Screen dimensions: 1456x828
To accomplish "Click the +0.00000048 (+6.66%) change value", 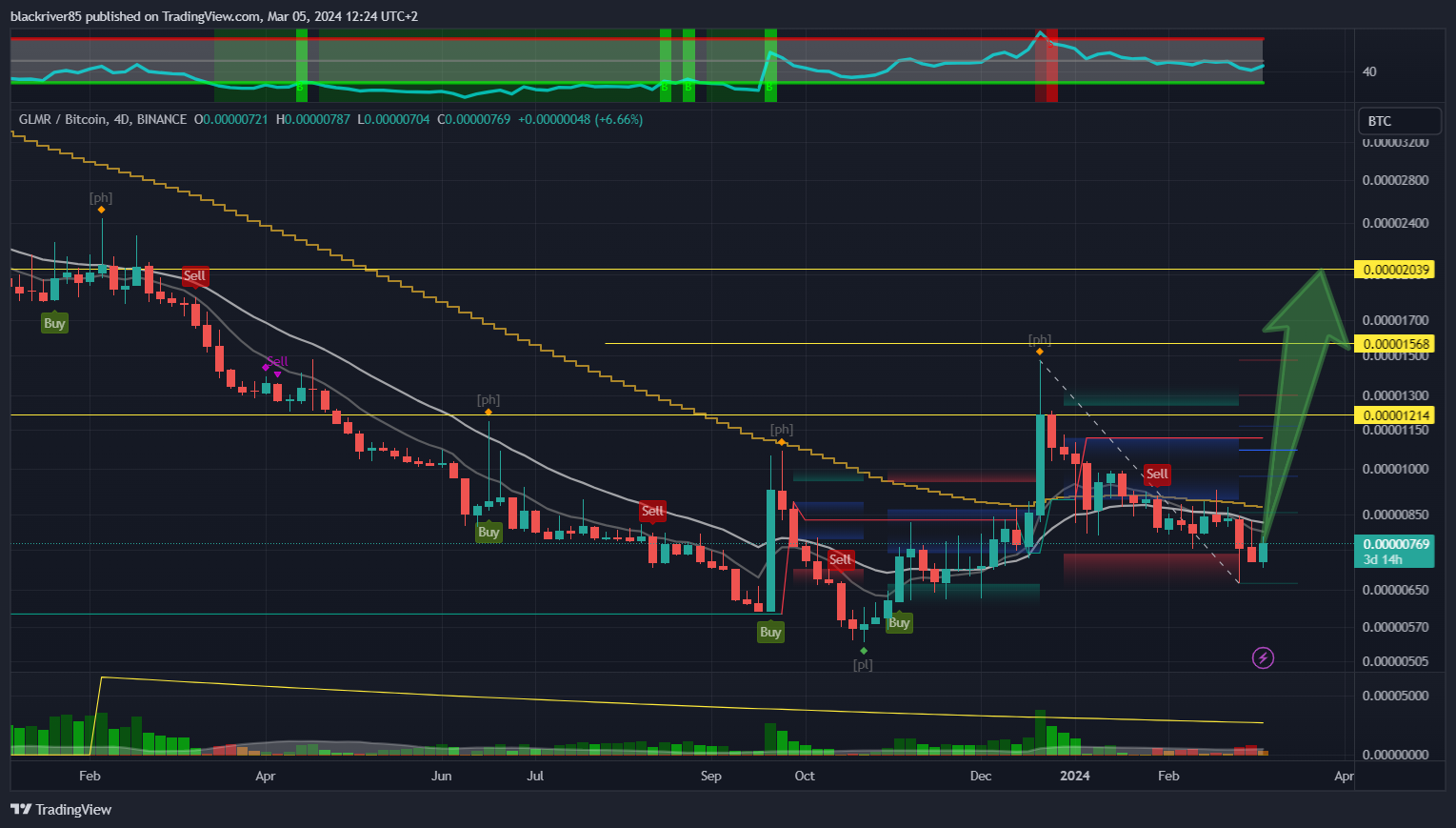I will pyautogui.click(x=580, y=119).
